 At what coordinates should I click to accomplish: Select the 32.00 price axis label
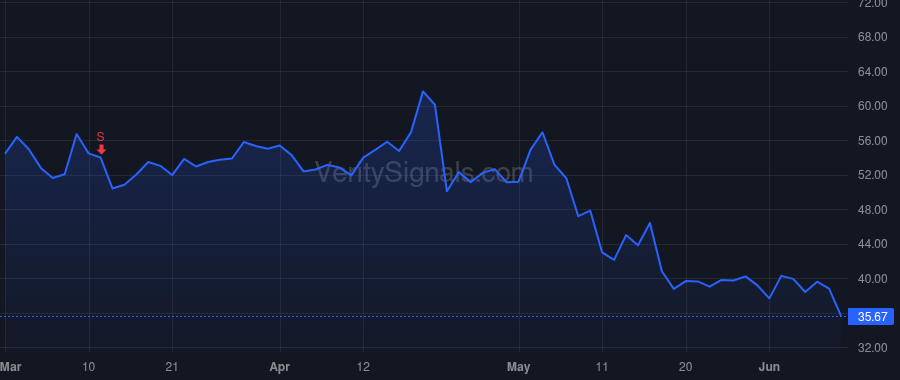(x=872, y=348)
